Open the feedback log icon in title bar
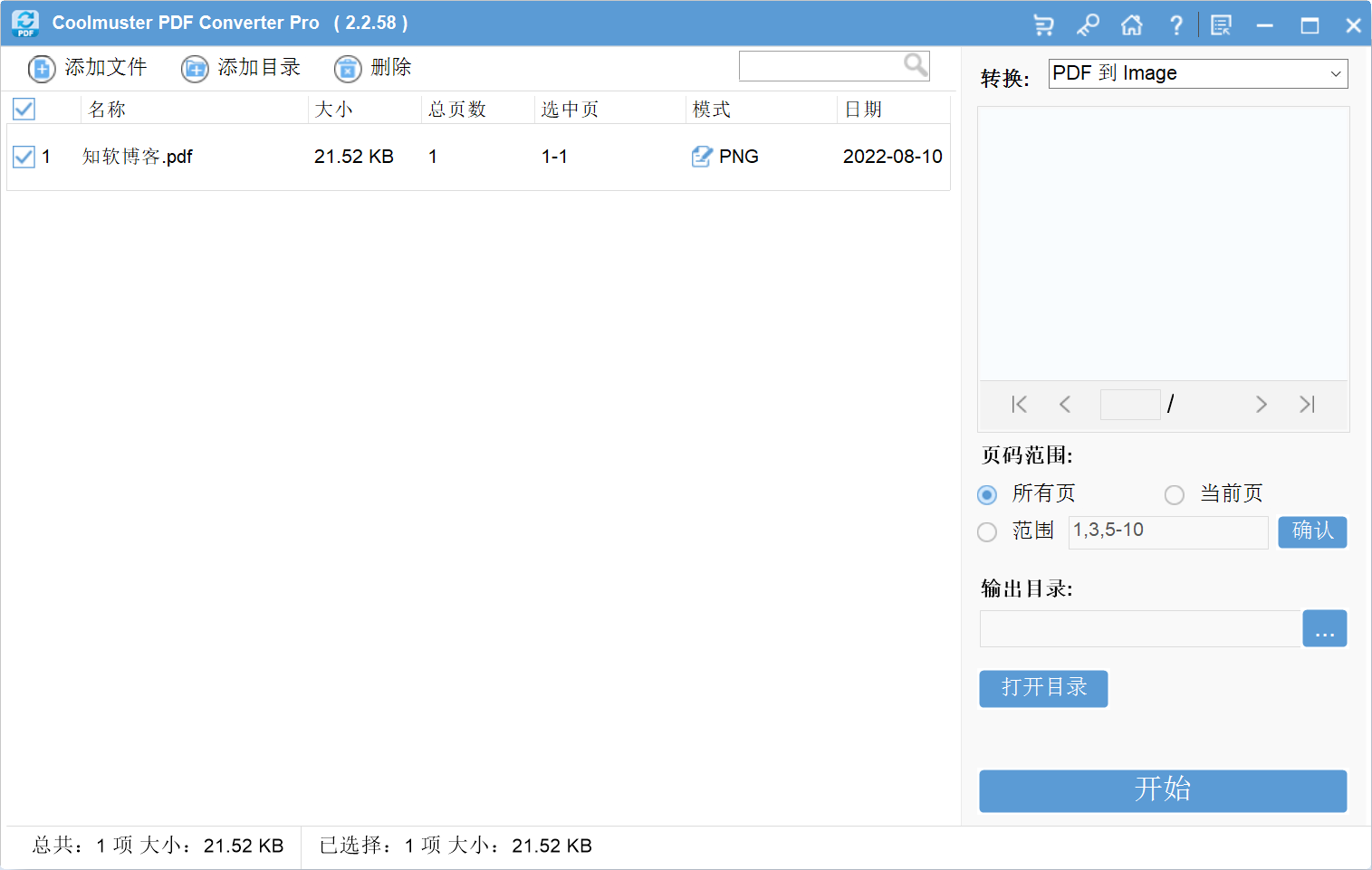 1221,25
